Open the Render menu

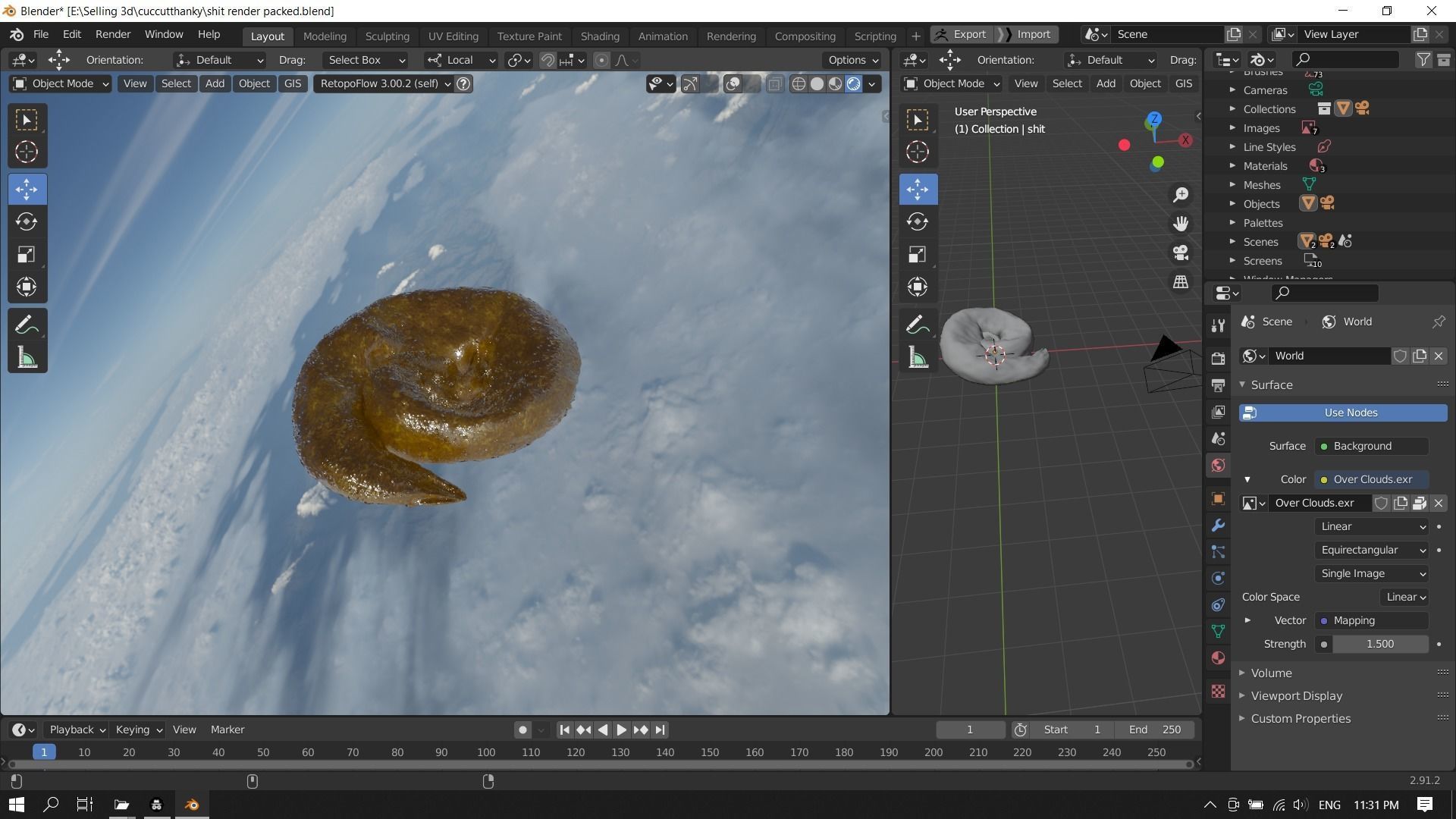pos(113,35)
